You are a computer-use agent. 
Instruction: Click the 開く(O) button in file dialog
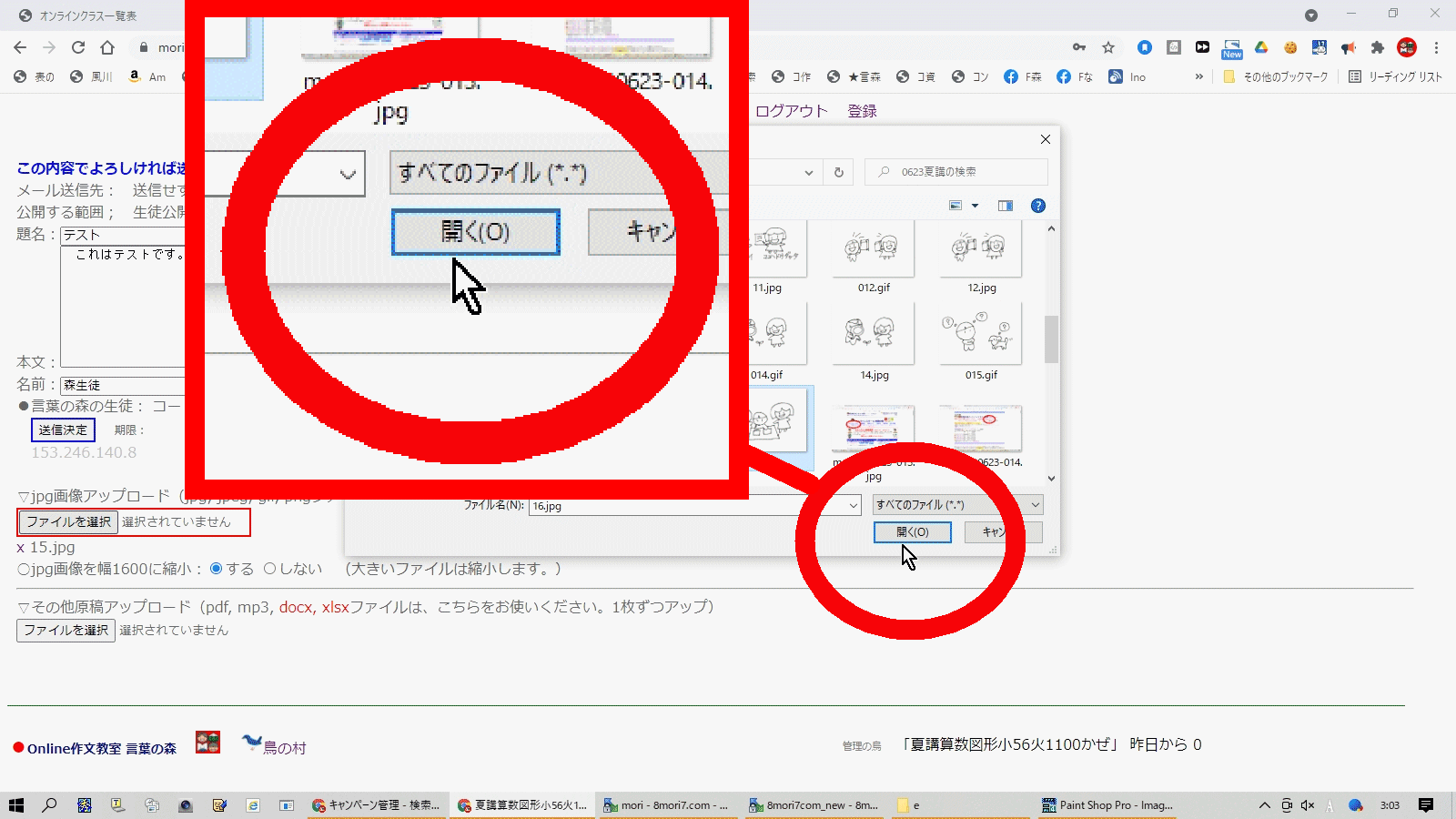(x=913, y=532)
